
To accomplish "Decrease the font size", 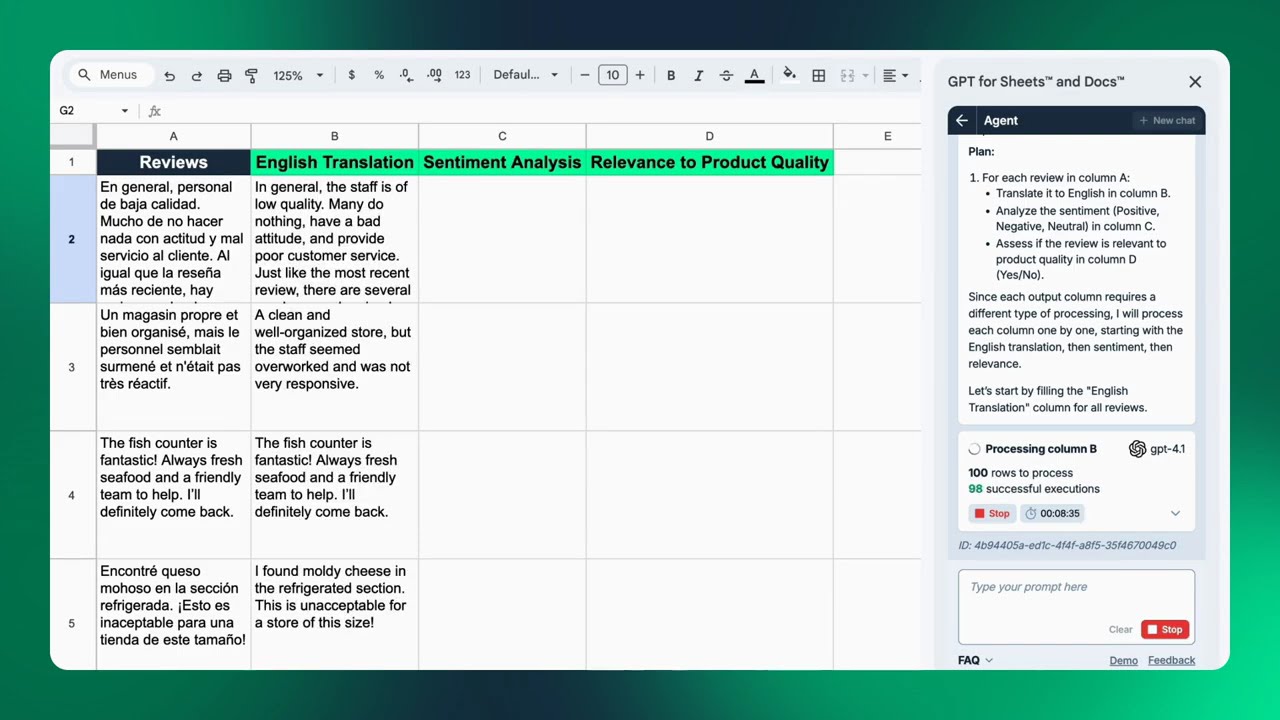I will [585, 75].
